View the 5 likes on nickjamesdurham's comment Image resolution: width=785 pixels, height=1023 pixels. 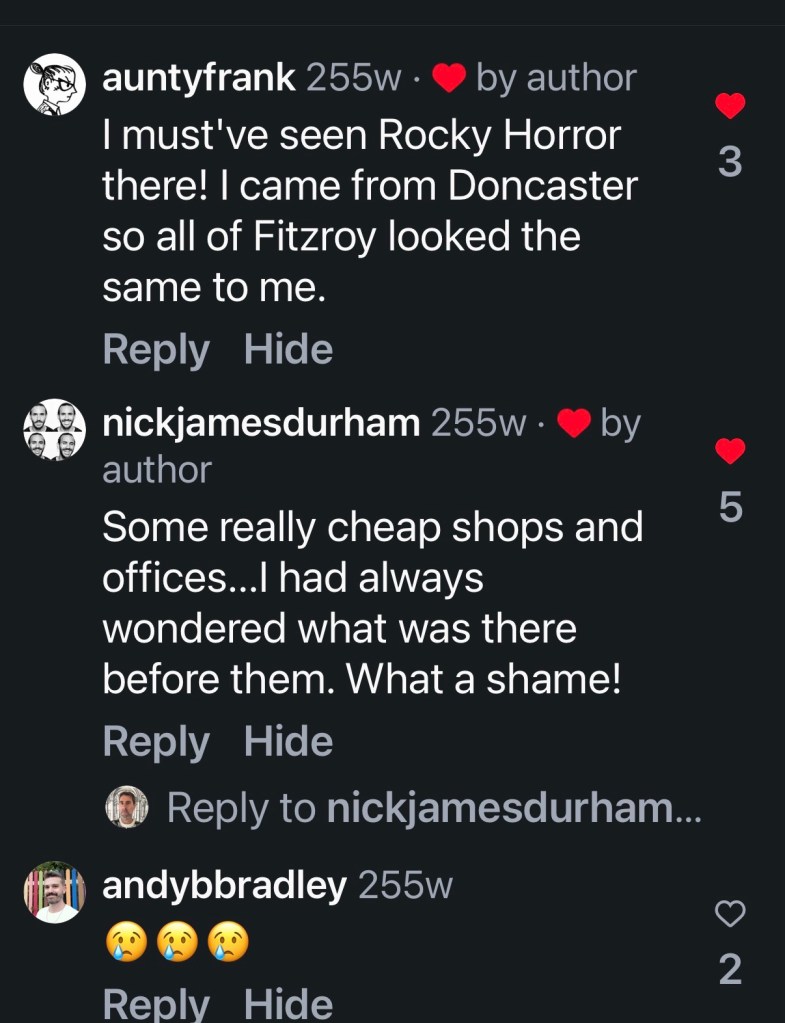[731, 508]
